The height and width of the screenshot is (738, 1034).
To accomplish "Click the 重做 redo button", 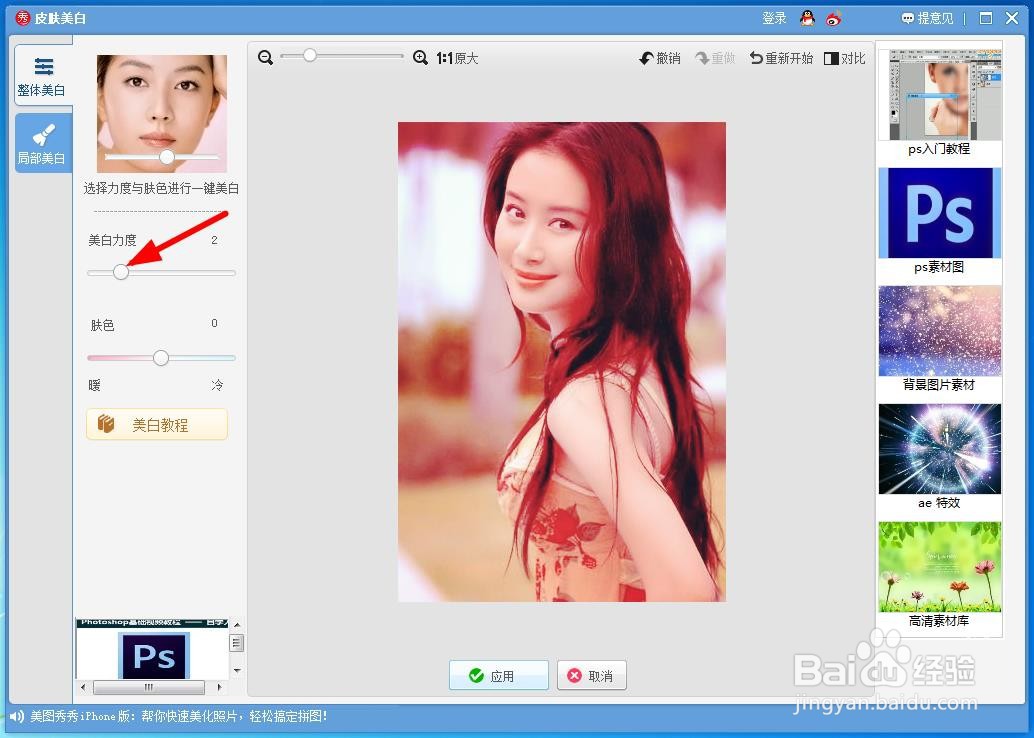I will tap(715, 58).
